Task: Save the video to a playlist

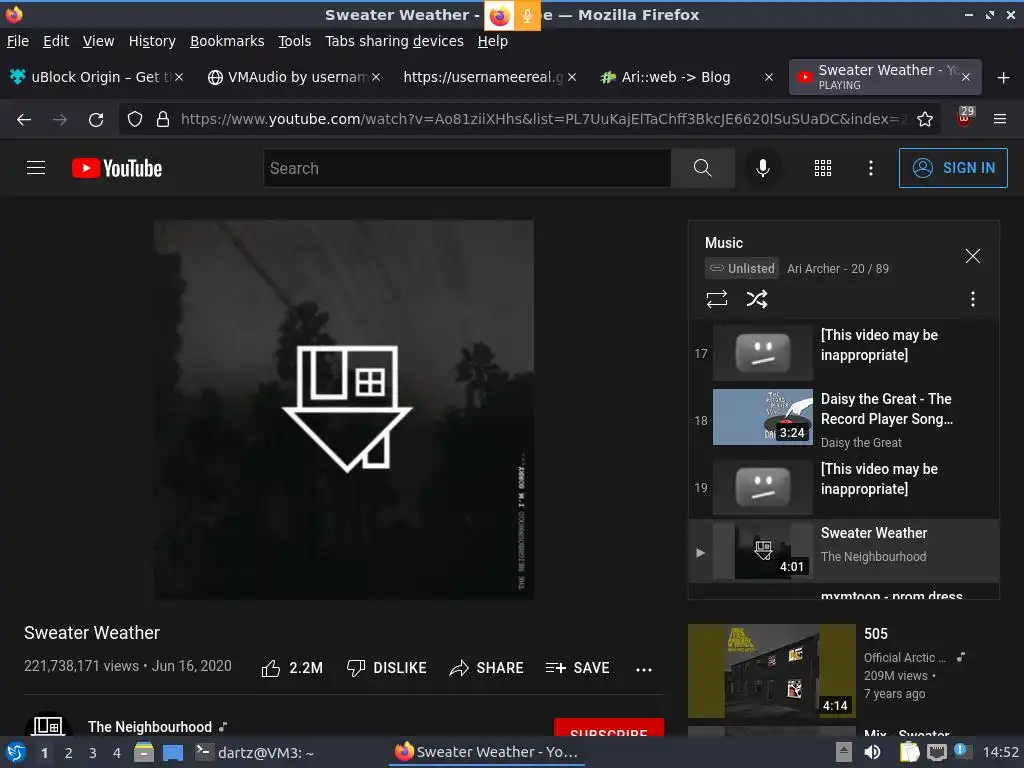Action: coord(577,668)
